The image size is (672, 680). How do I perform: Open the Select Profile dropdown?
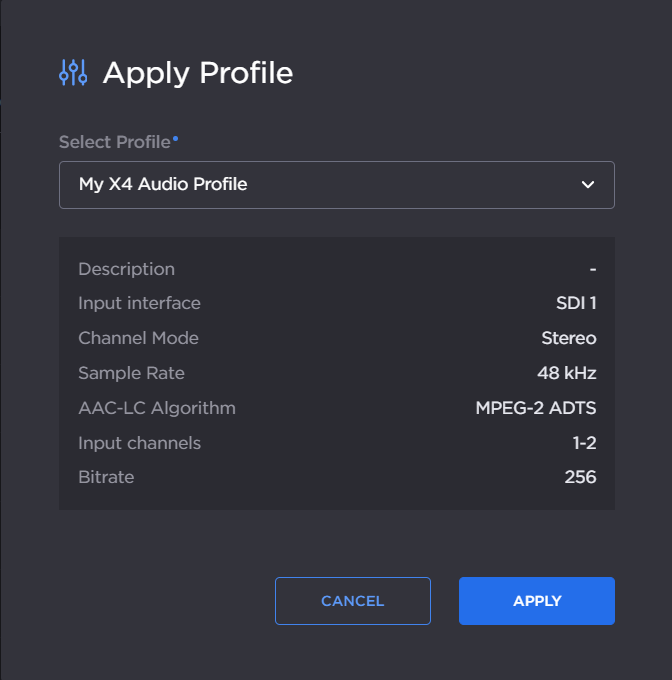click(336, 185)
